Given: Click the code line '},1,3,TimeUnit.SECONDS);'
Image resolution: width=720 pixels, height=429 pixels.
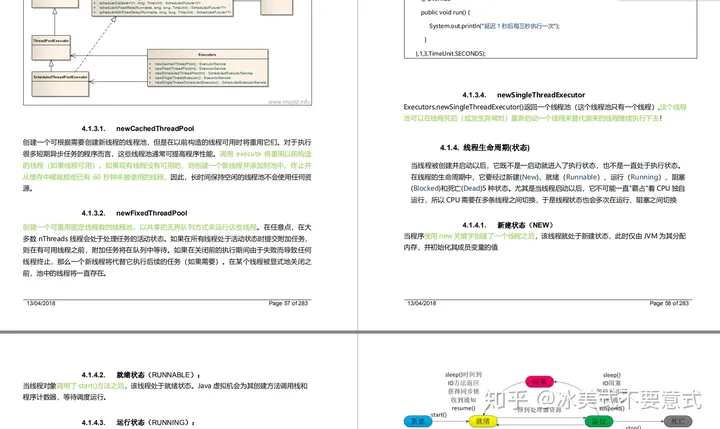Looking at the screenshot, I should pyautogui.click(x=450, y=54).
